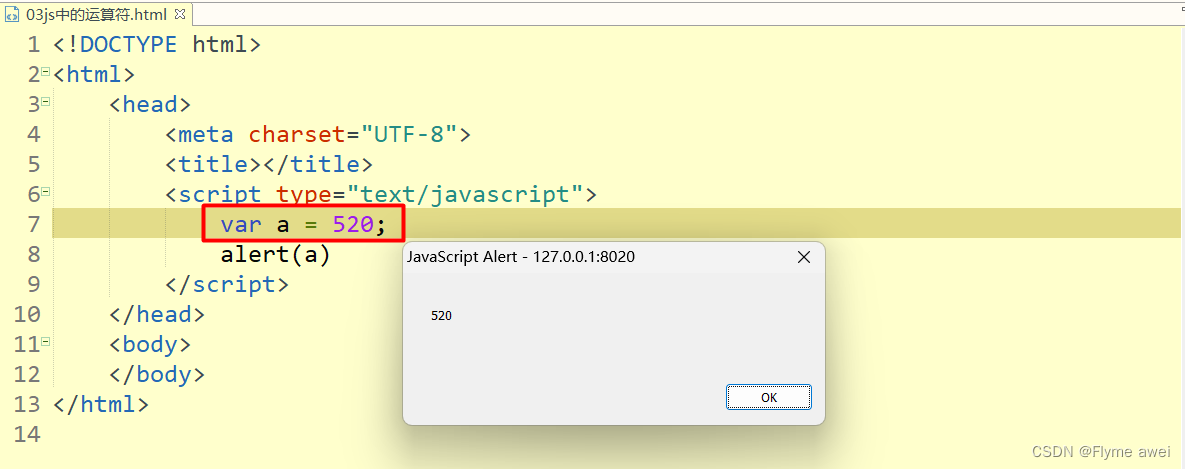Image resolution: width=1185 pixels, height=469 pixels.
Task: Click the opening <html> tag
Action: (x=94, y=75)
